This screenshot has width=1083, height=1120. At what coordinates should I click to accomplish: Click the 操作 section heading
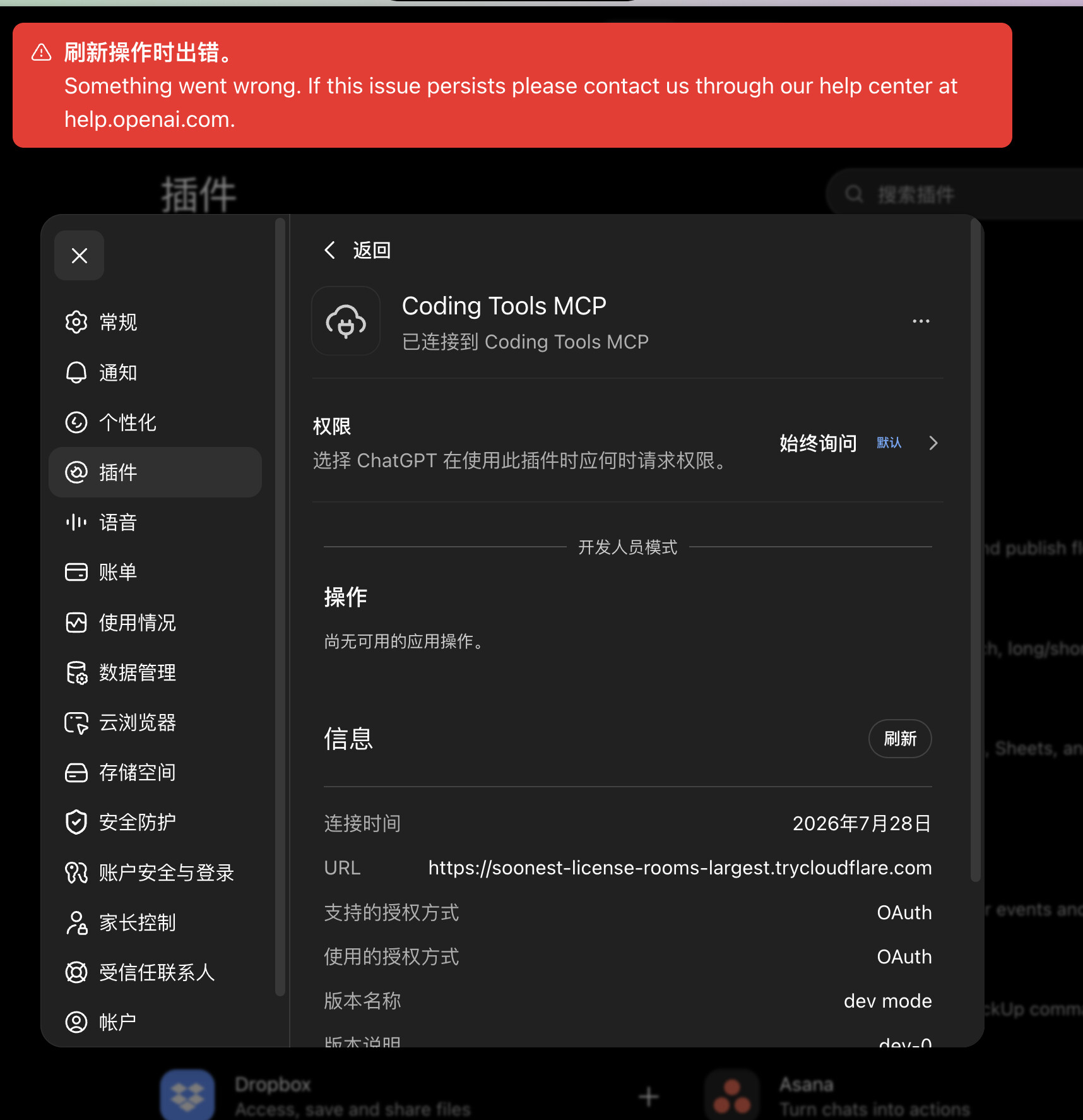346,597
